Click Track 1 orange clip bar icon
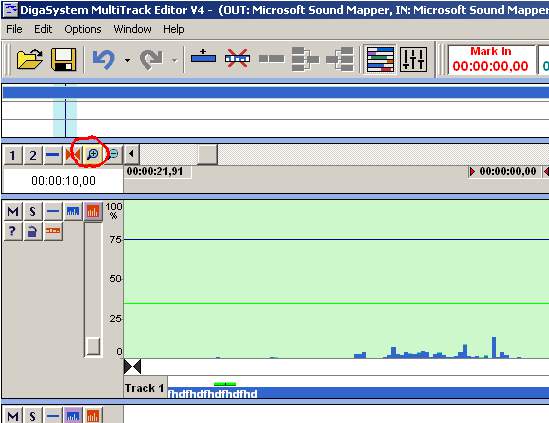The height and width of the screenshot is (423, 549). click(53, 231)
